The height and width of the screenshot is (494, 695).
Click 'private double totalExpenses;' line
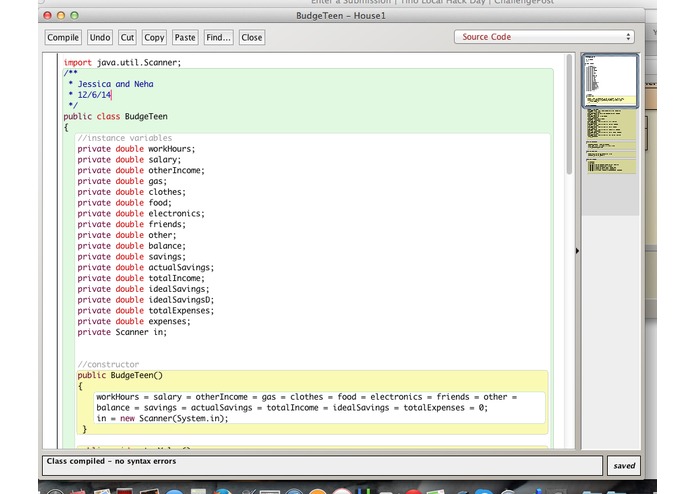click(146, 311)
